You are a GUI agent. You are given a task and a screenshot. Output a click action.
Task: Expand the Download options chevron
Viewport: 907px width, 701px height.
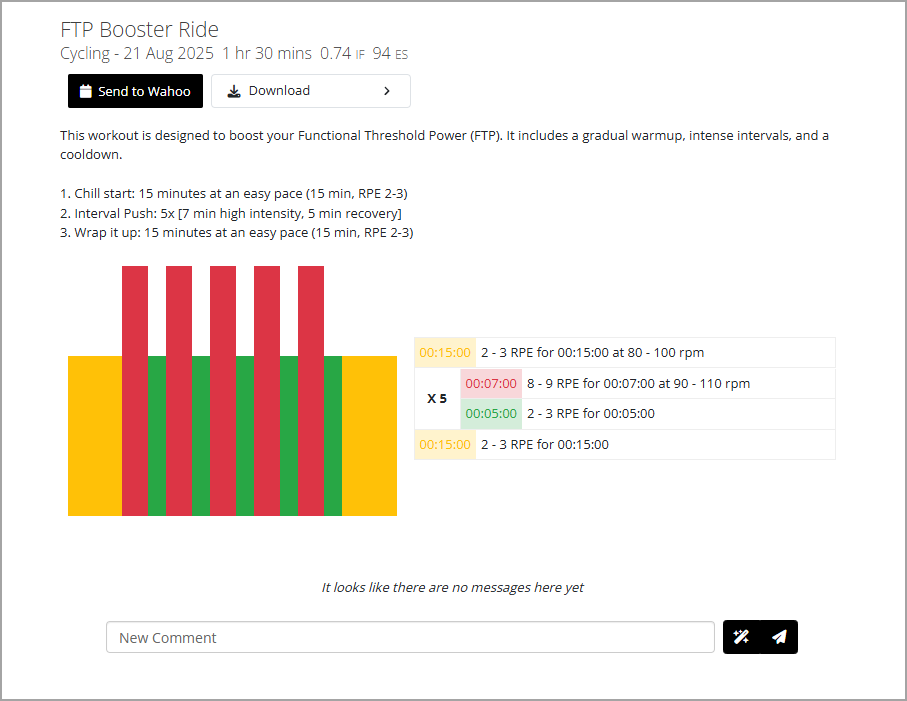pyautogui.click(x=387, y=91)
